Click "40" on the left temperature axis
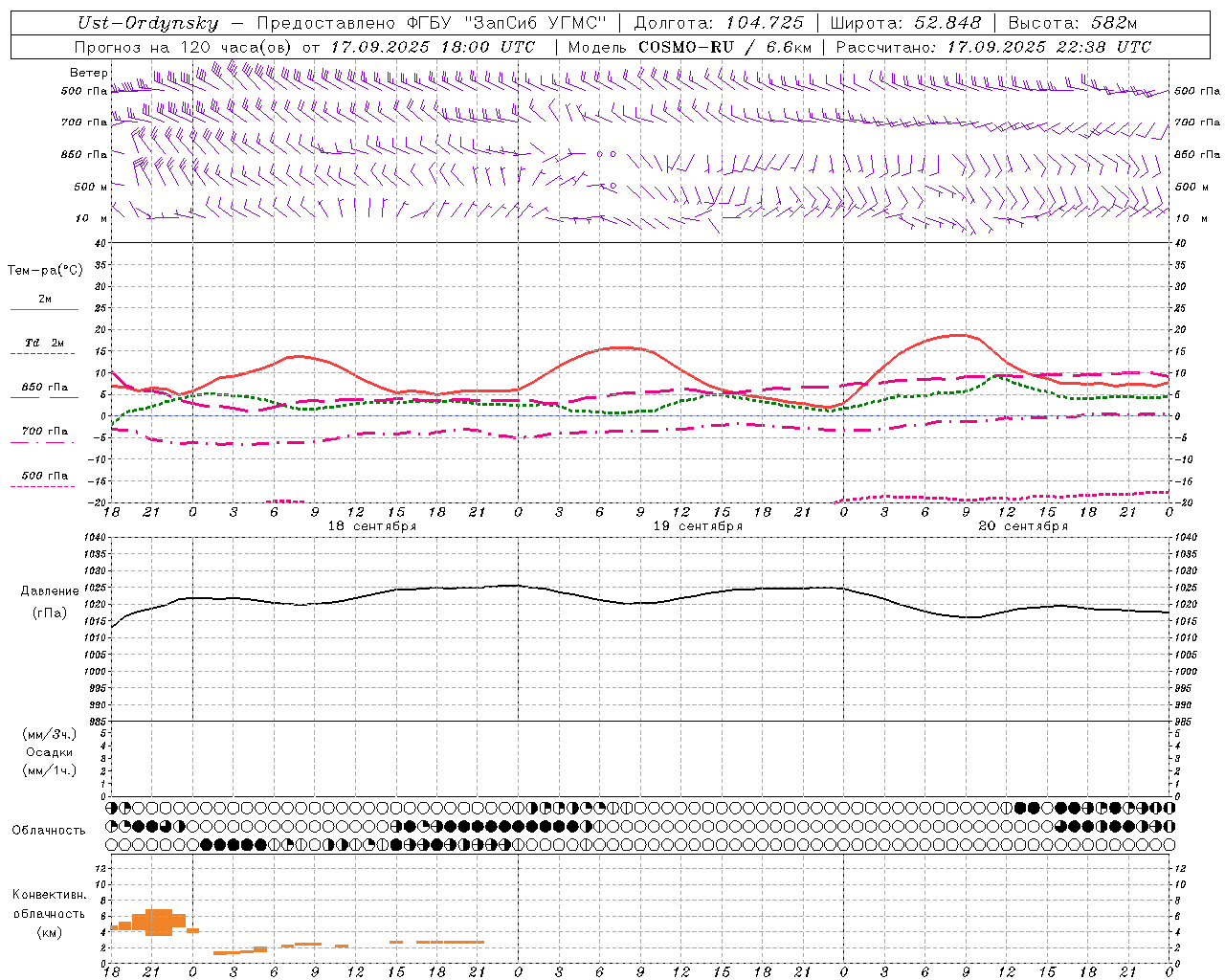 coord(100,243)
